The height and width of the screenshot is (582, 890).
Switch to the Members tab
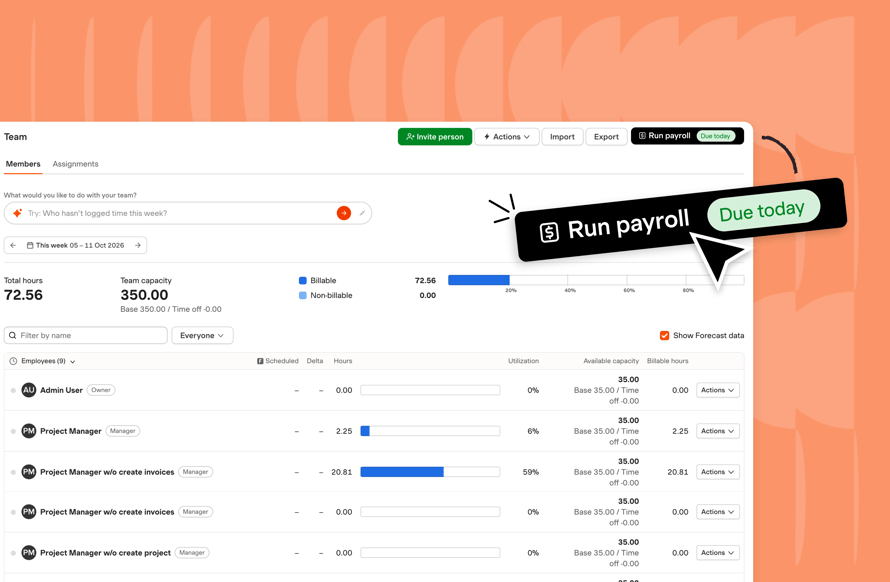(x=23, y=164)
